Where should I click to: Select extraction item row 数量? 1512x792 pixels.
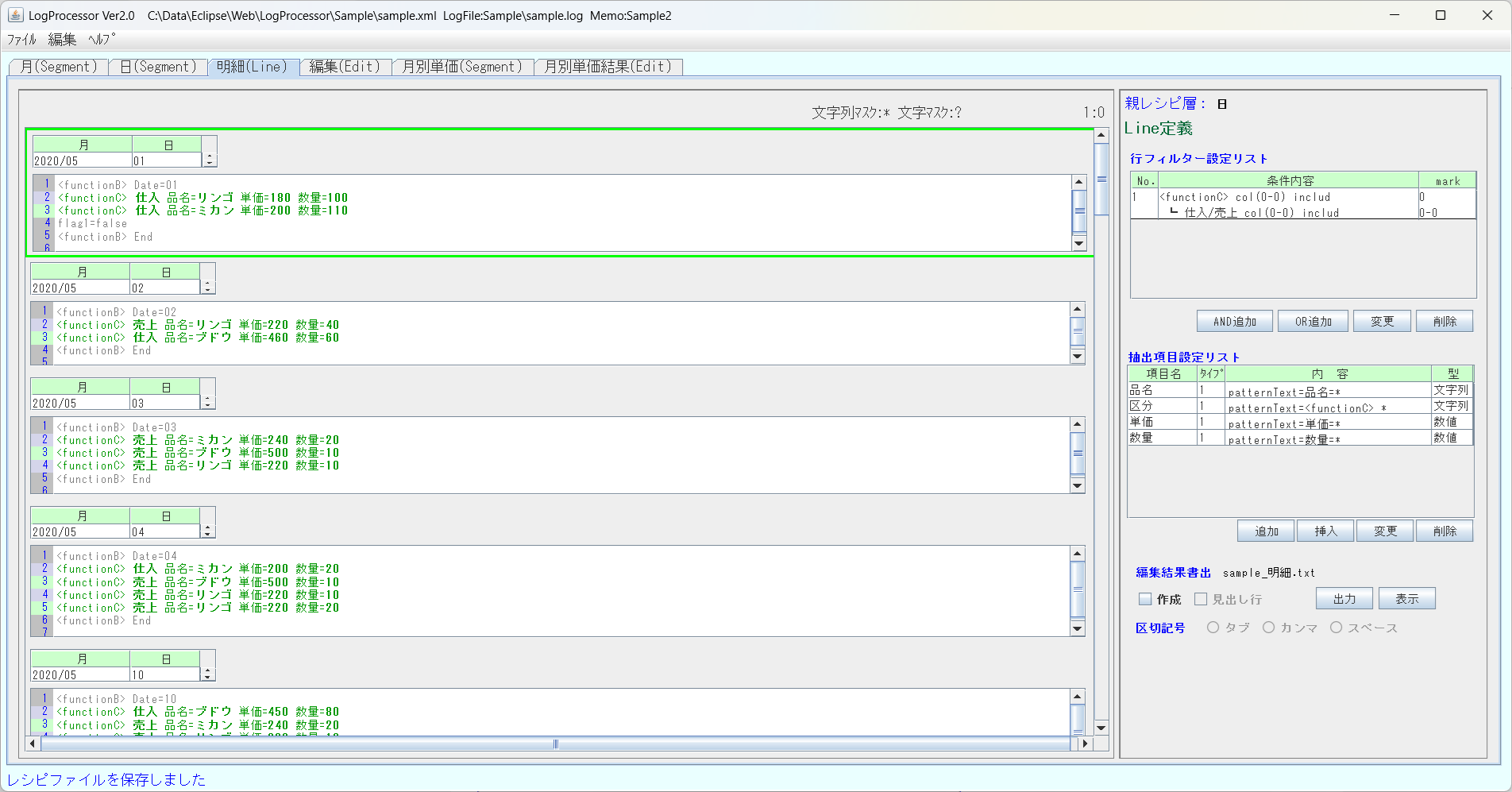(x=1300, y=438)
